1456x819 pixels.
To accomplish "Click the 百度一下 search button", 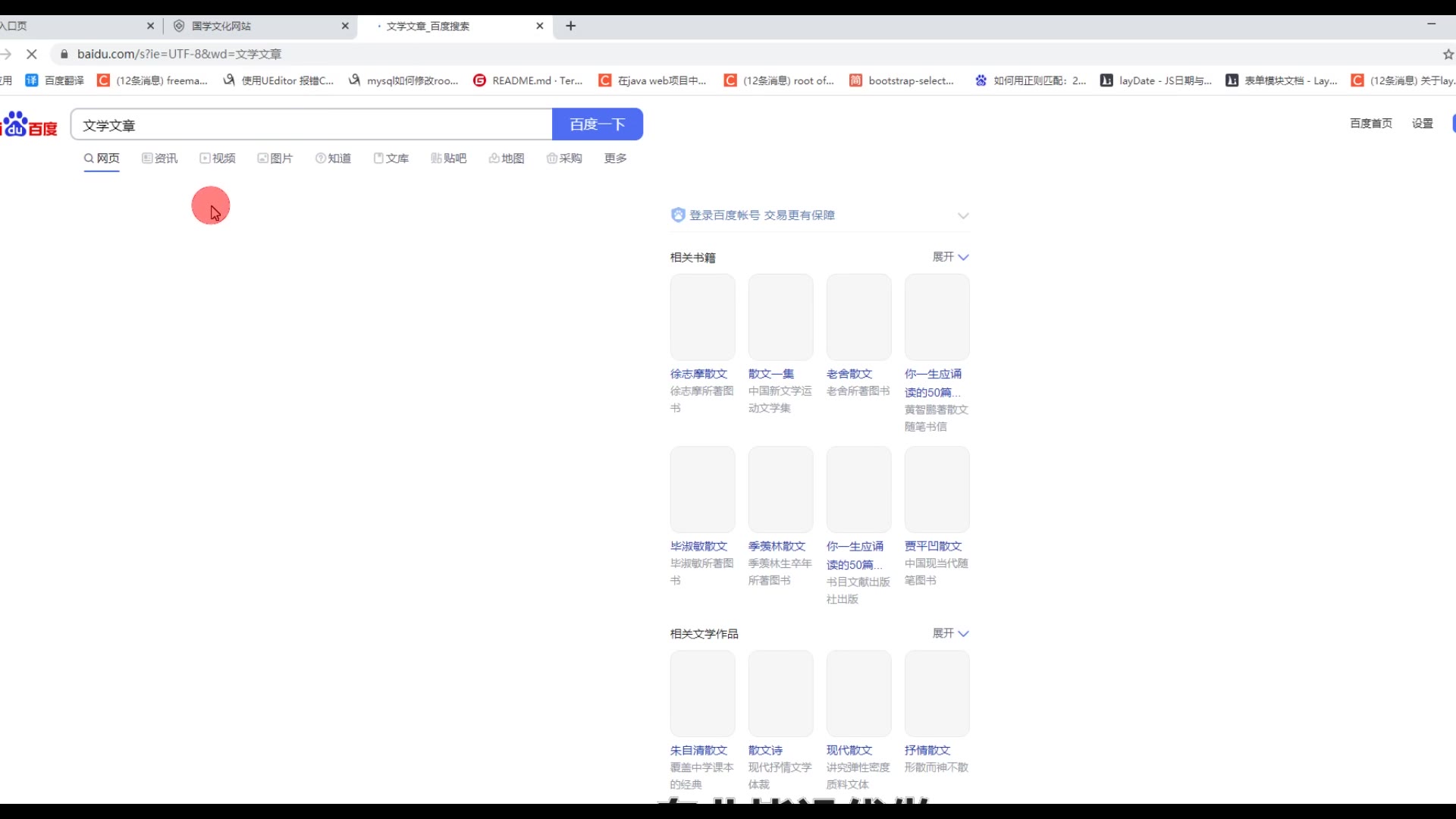I will 598,124.
